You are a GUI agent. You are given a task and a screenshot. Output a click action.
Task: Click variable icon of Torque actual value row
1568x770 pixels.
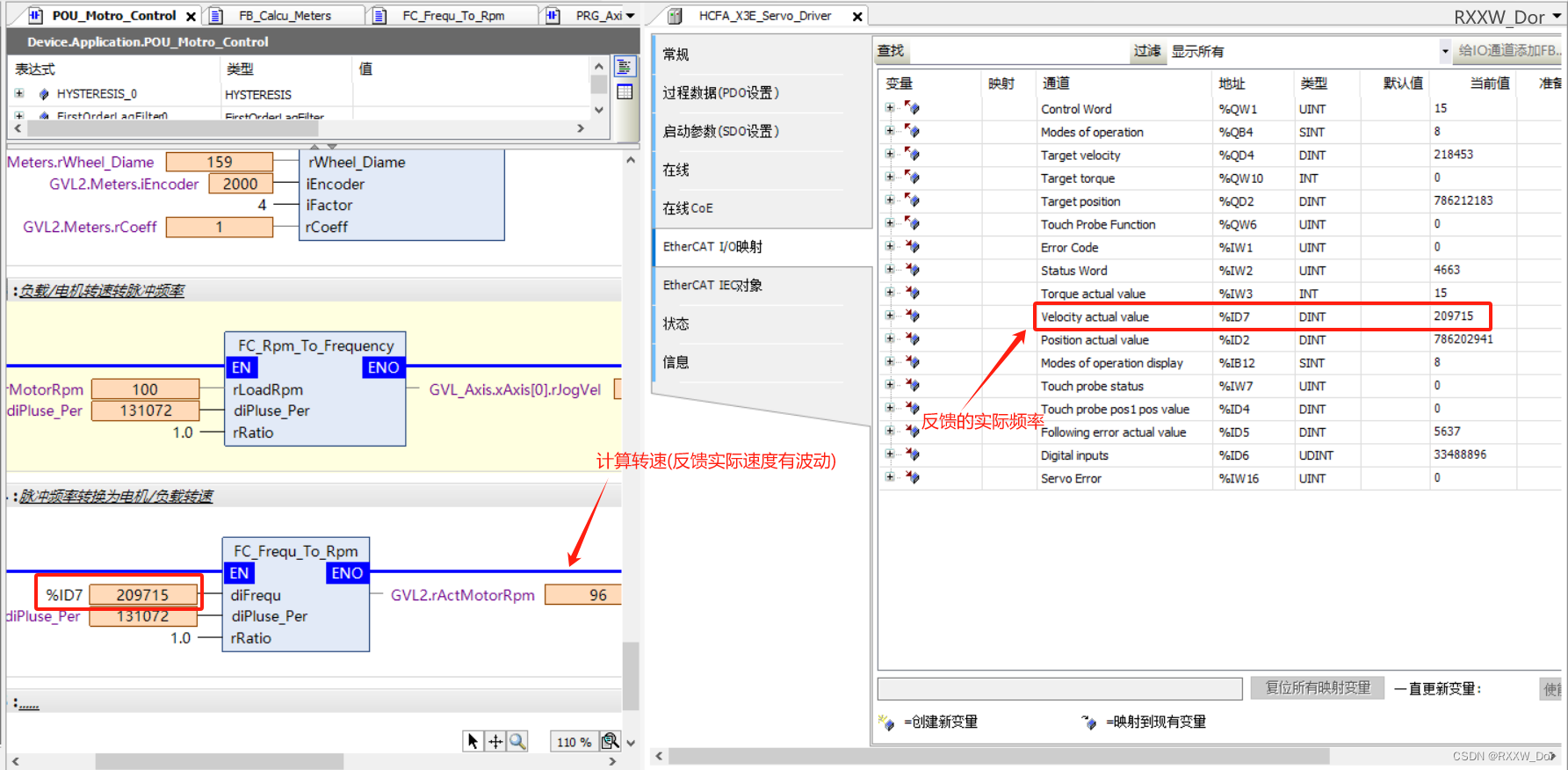tap(912, 293)
